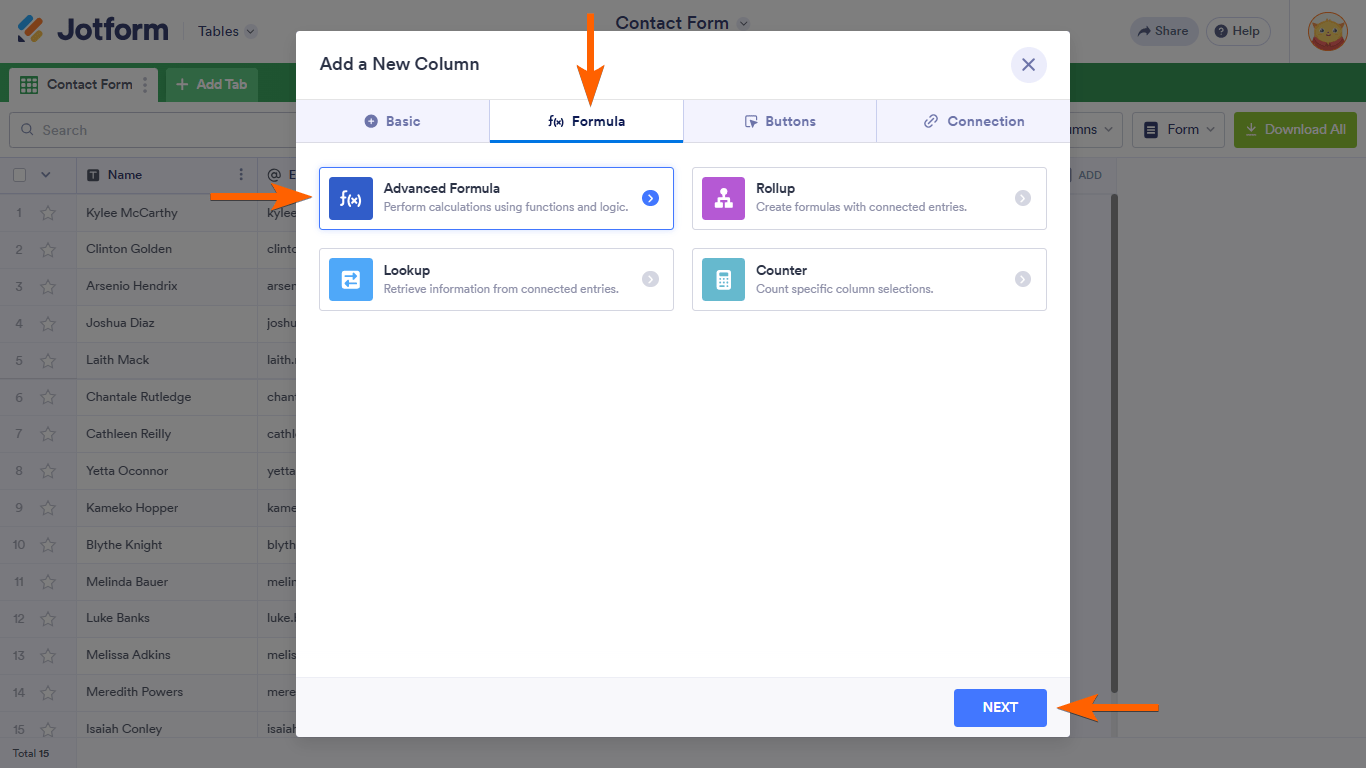The height and width of the screenshot is (768, 1366).
Task: Star the Kylee McCarthy row
Action: tap(48, 213)
